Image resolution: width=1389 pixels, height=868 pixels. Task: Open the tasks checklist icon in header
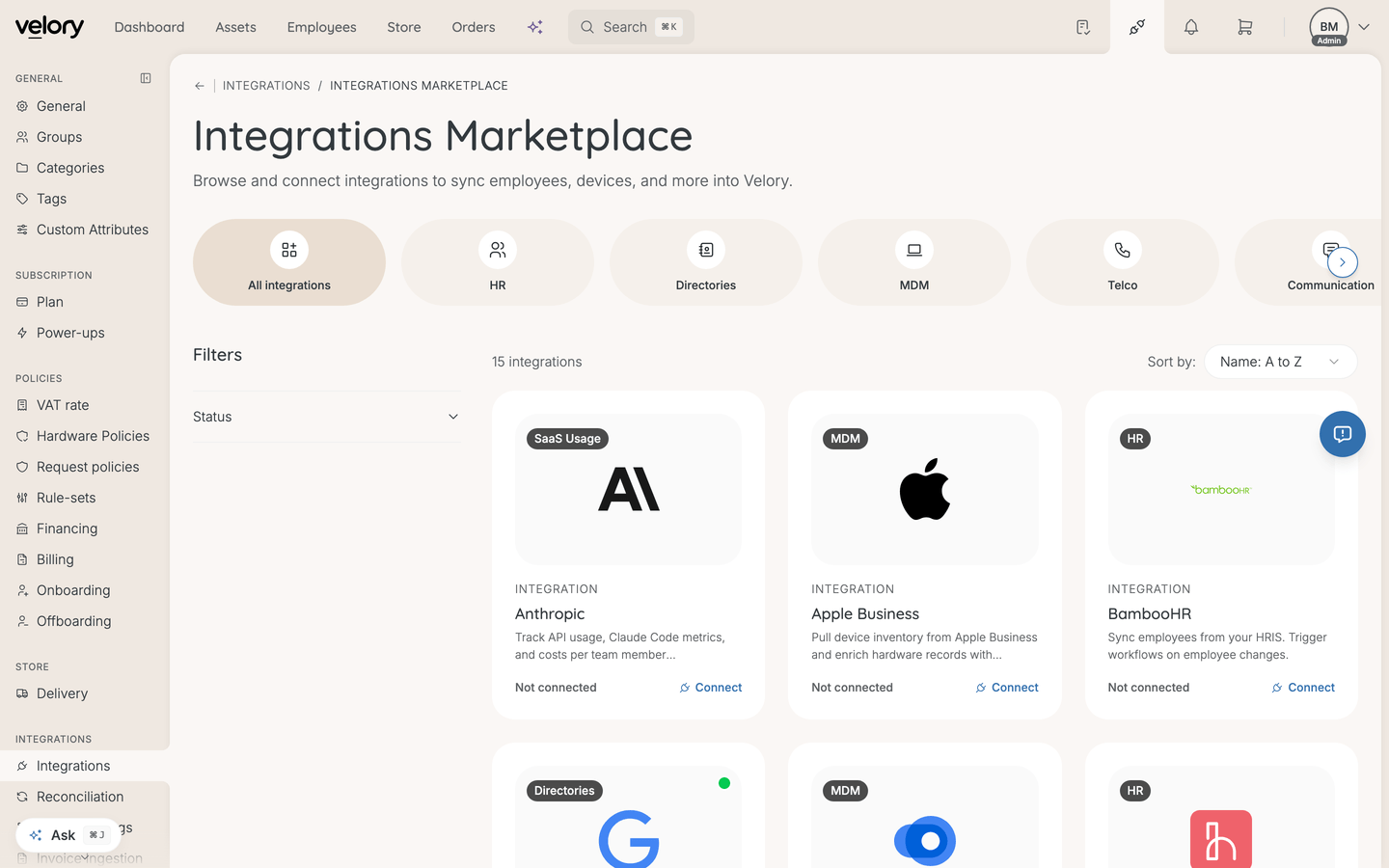[1083, 27]
